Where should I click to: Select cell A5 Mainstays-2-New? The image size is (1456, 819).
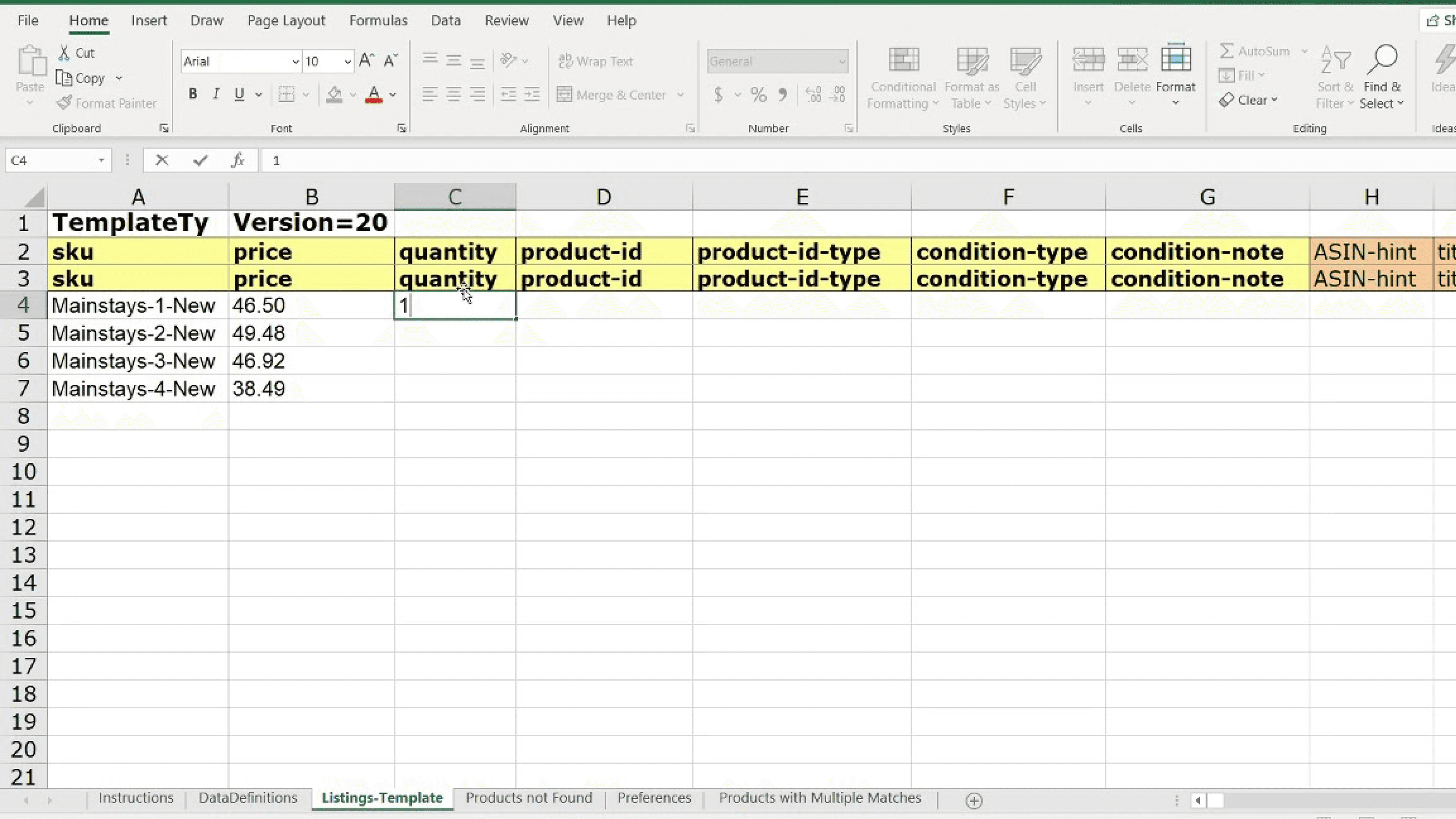click(x=133, y=333)
